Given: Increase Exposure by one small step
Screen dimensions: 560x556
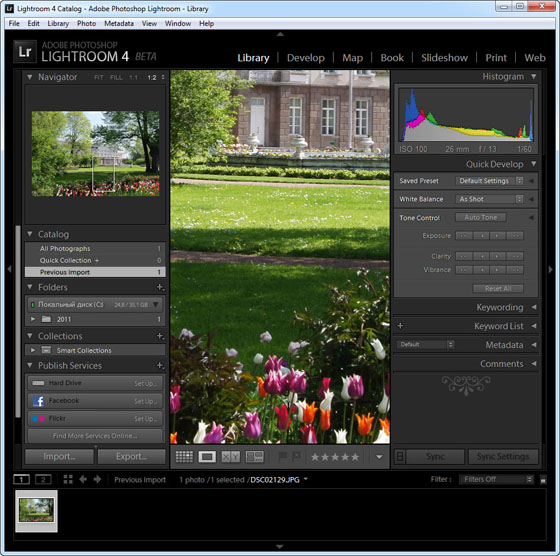Looking at the screenshot, I should coord(498,236).
